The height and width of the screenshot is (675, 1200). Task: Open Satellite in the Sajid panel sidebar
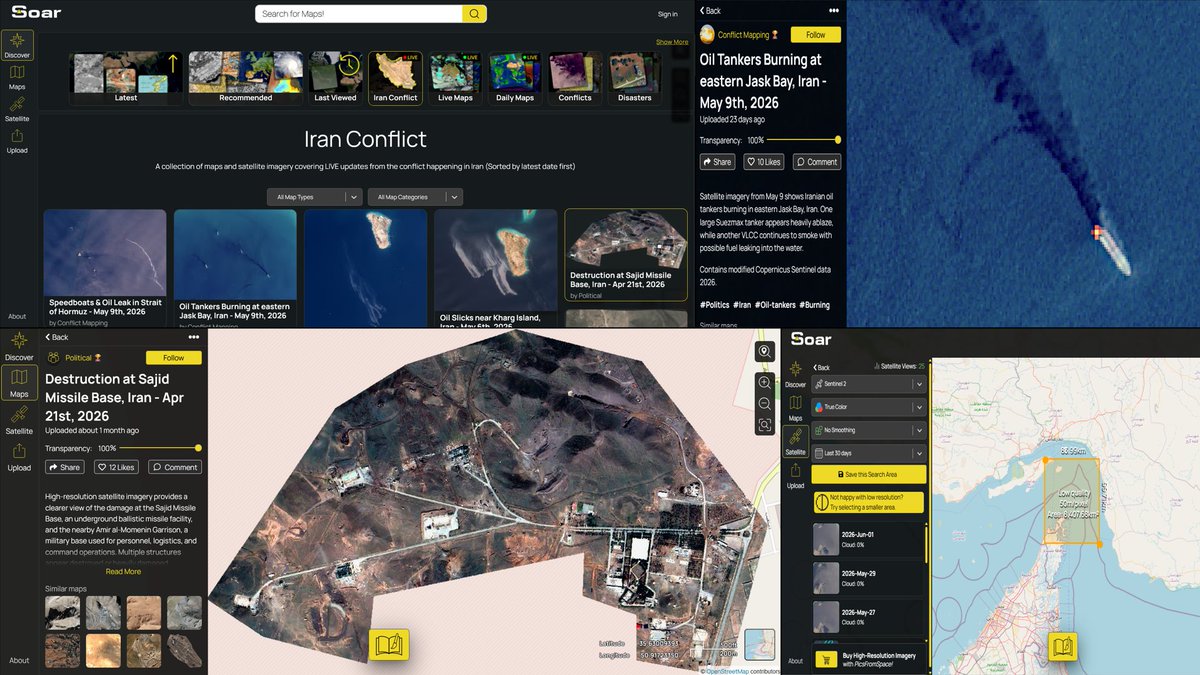tap(19, 420)
